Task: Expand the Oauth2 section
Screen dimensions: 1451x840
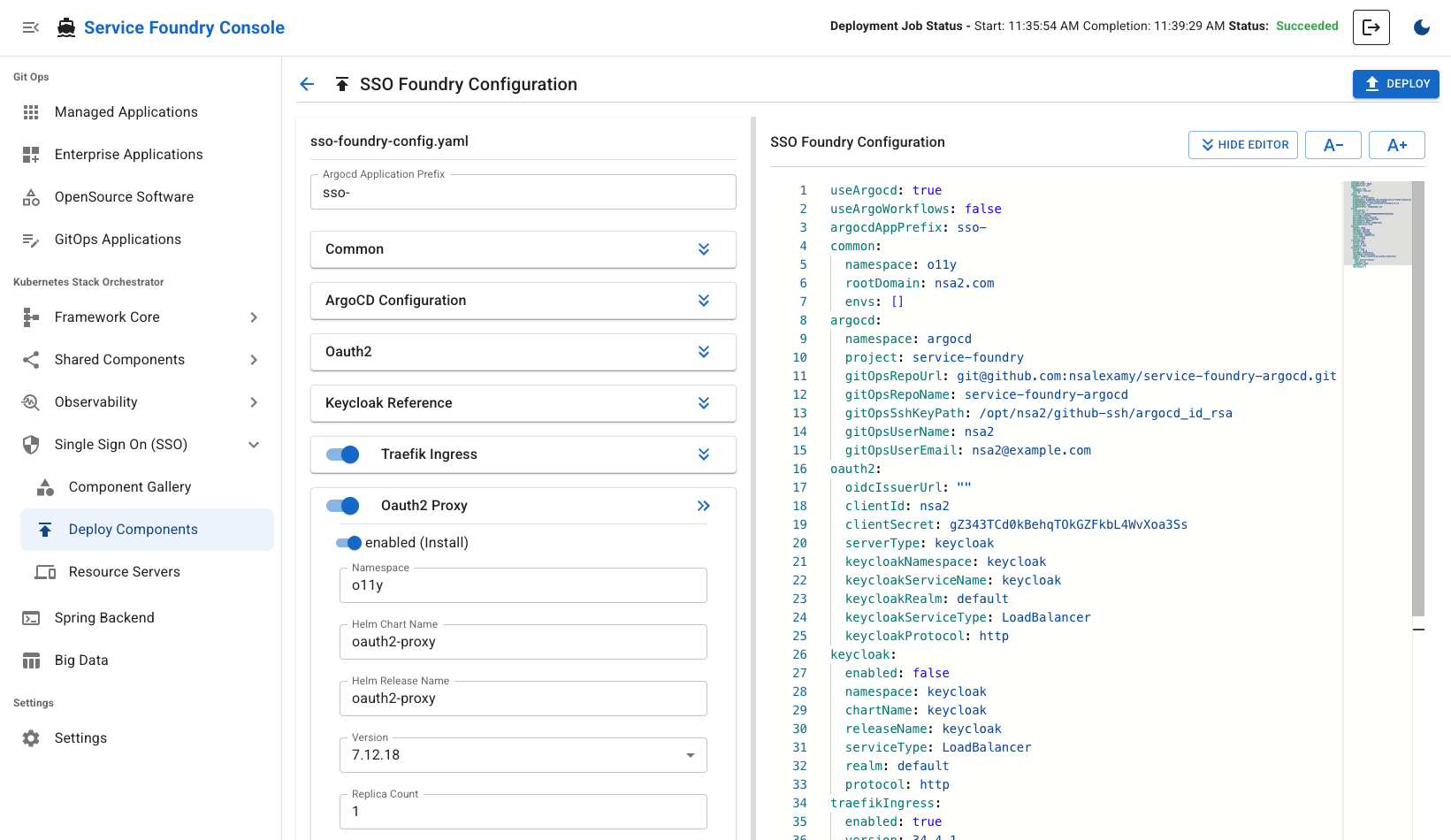Action: (704, 352)
